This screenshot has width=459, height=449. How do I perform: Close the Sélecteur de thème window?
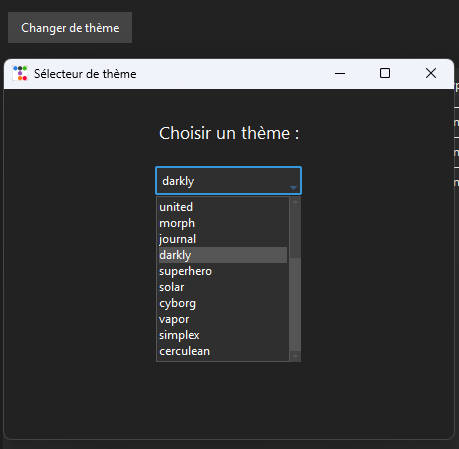coord(431,73)
